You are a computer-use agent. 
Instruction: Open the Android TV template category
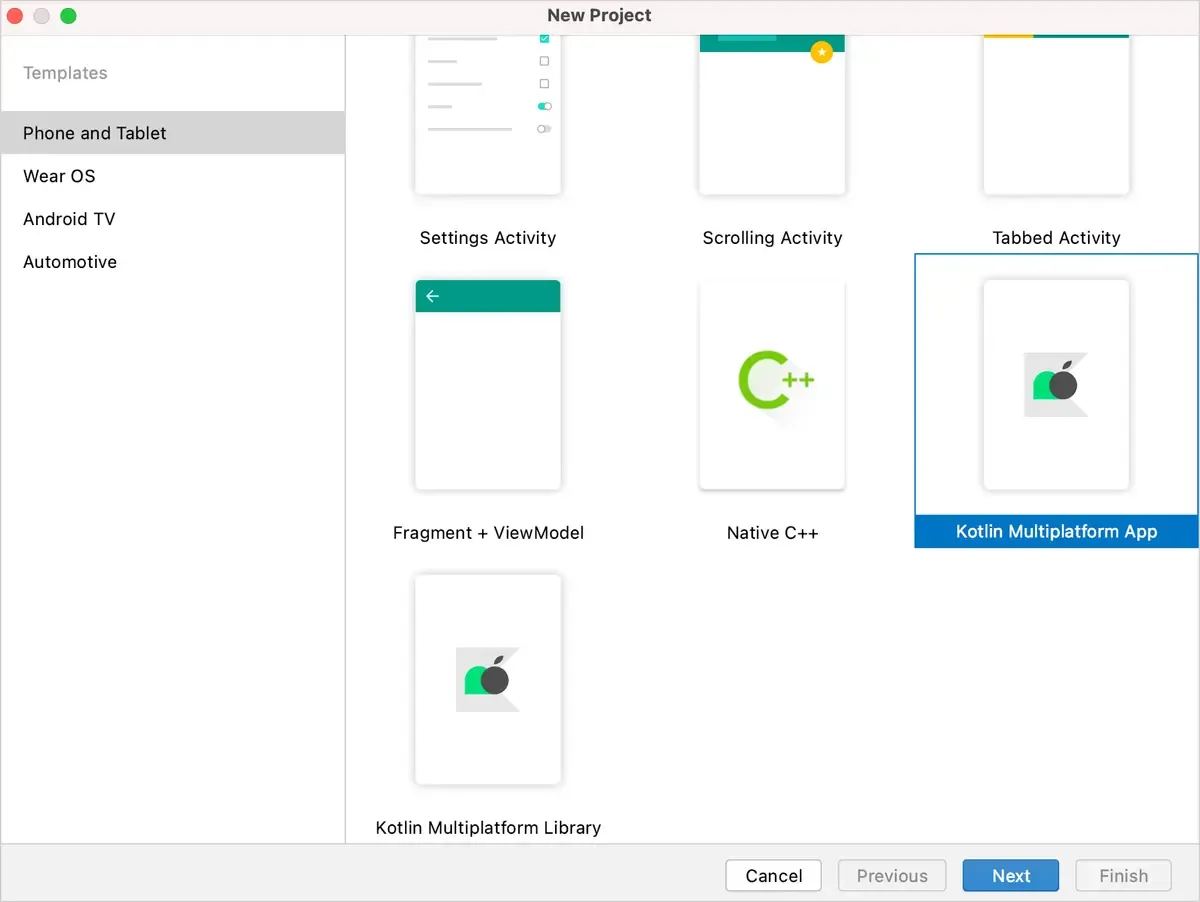(x=68, y=219)
